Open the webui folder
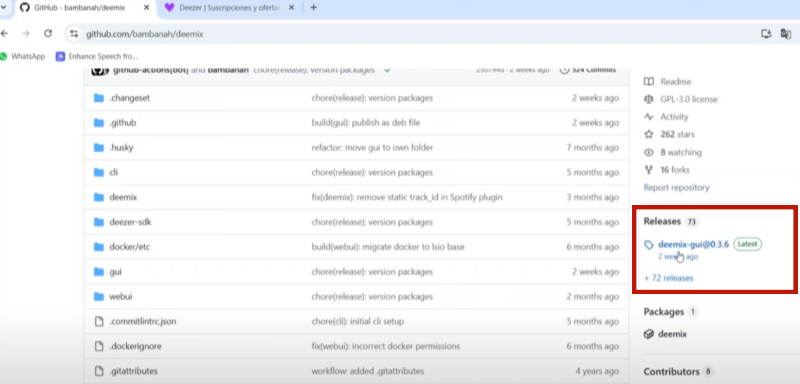800x384 pixels. 120,297
